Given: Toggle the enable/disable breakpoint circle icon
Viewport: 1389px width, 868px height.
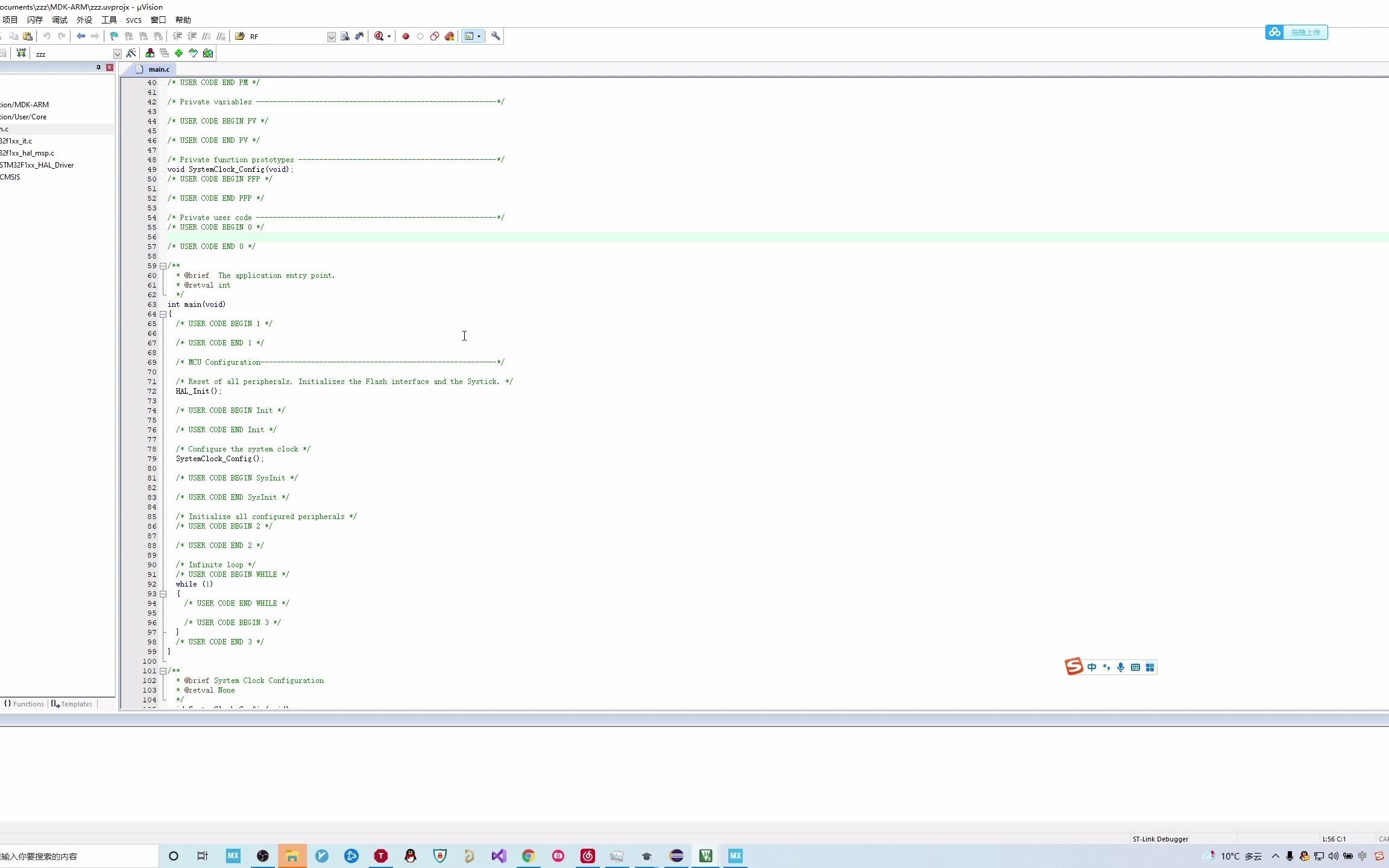Looking at the screenshot, I should tap(420, 36).
